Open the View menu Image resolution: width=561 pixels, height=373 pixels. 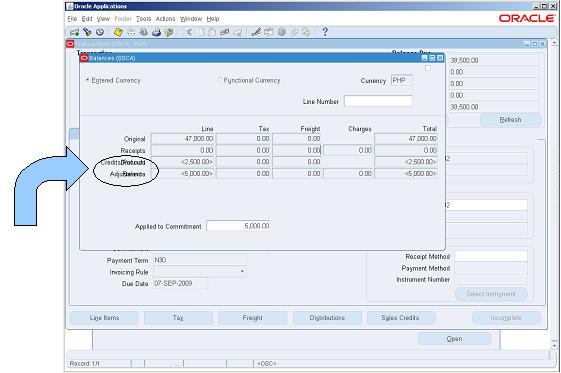pyautogui.click(x=103, y=19)
